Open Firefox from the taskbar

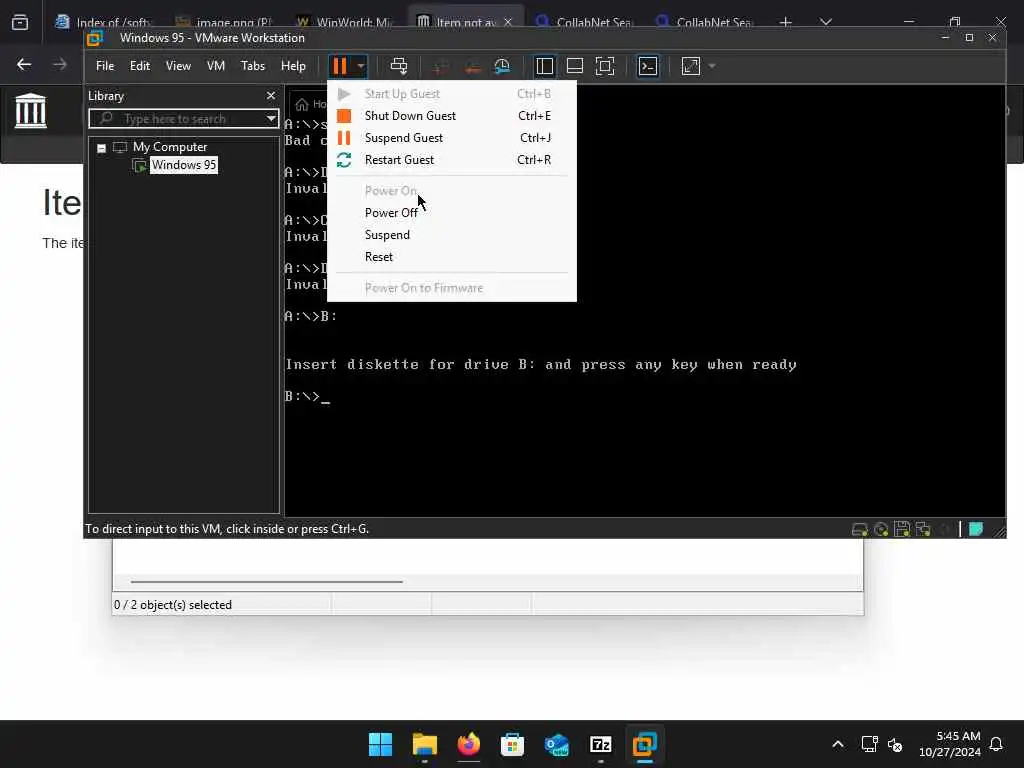tap(468, 744)
